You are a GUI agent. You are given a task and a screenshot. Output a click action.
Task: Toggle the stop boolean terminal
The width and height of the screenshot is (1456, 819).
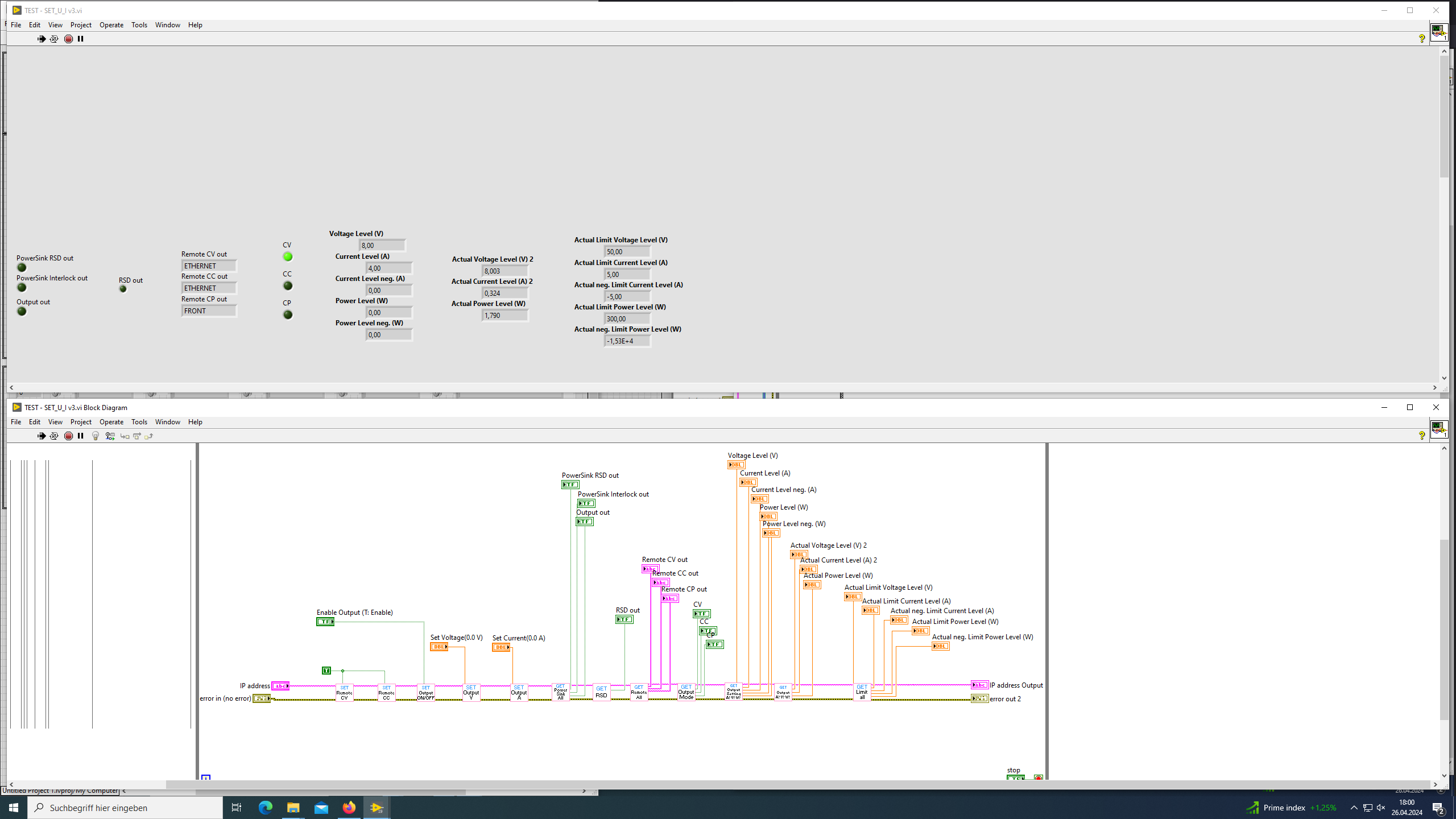[1015, 777]
